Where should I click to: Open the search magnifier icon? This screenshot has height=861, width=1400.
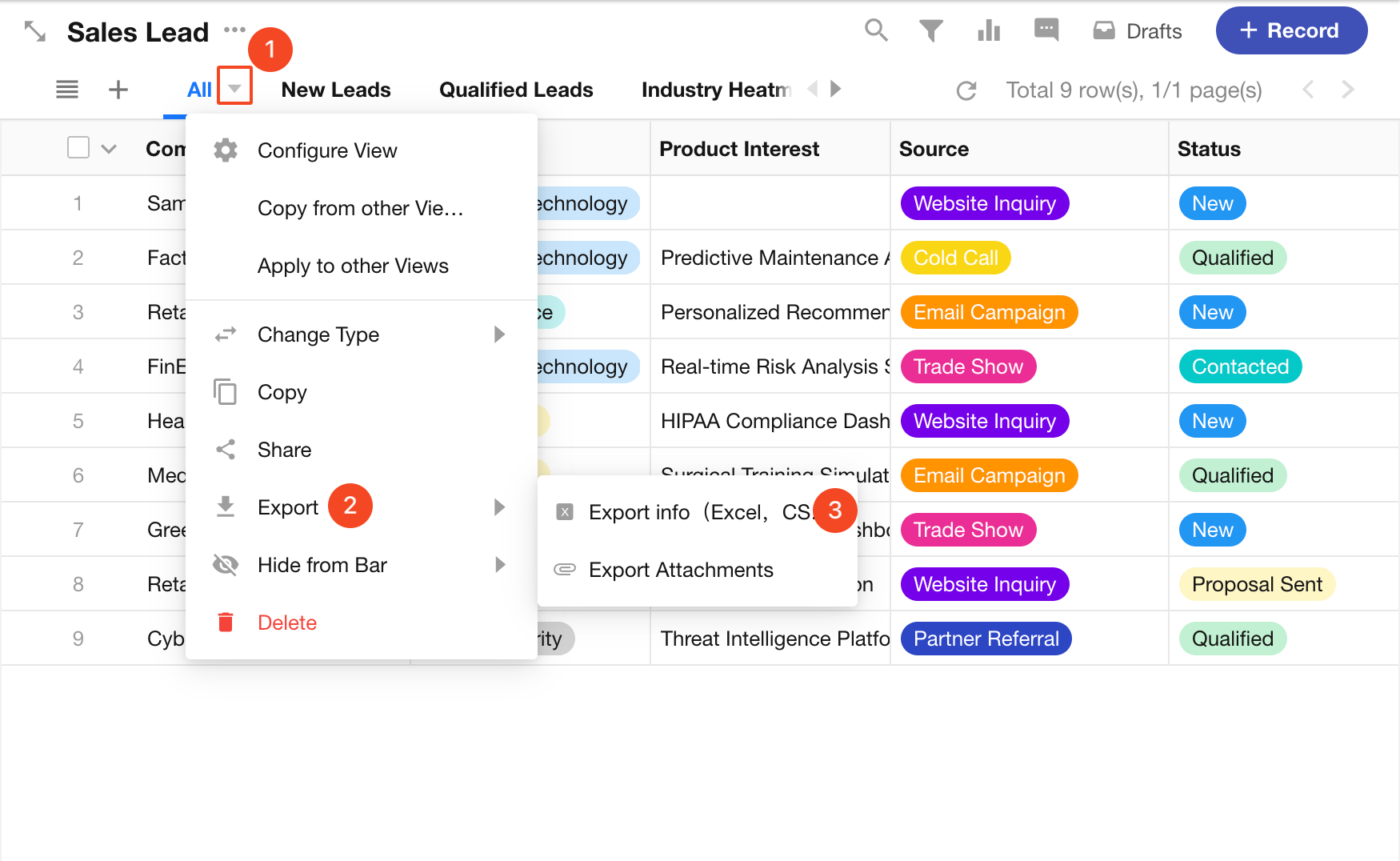(876, 30)
